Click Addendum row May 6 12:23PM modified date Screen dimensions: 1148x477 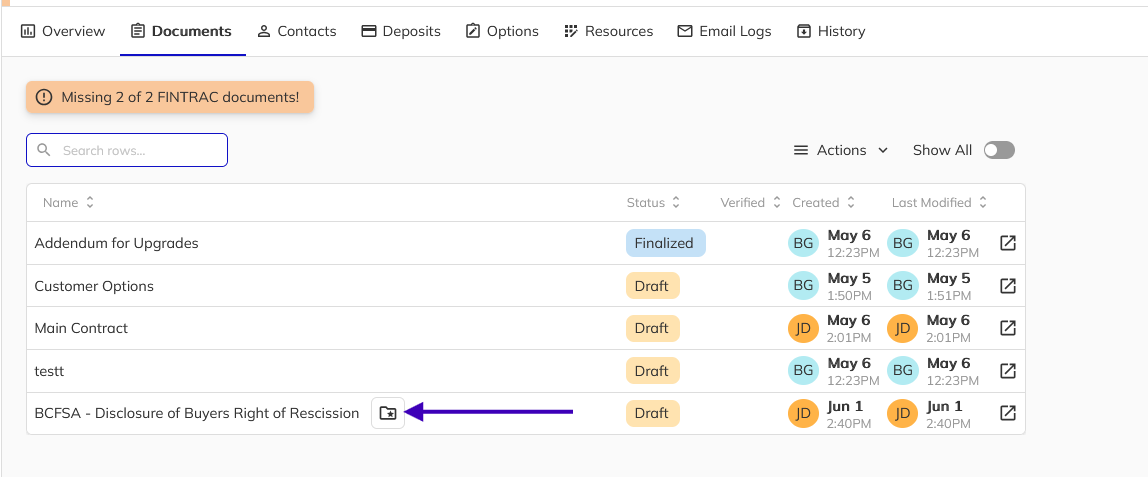click(x=953, y=244)
